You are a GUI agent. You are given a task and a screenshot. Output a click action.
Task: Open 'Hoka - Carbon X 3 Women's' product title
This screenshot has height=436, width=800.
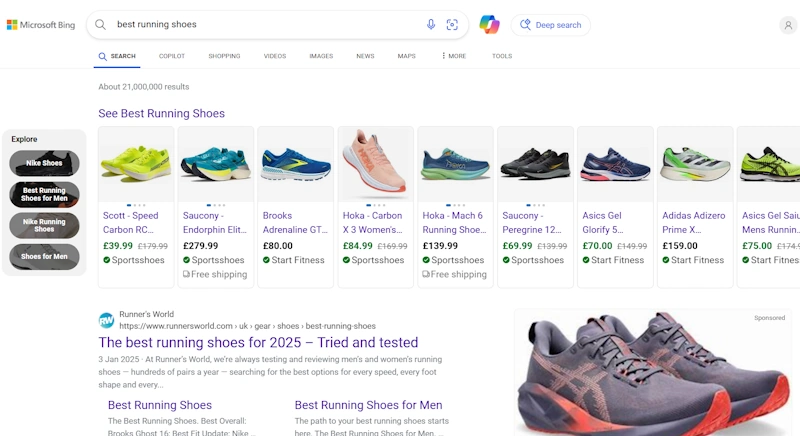[373, 223]
